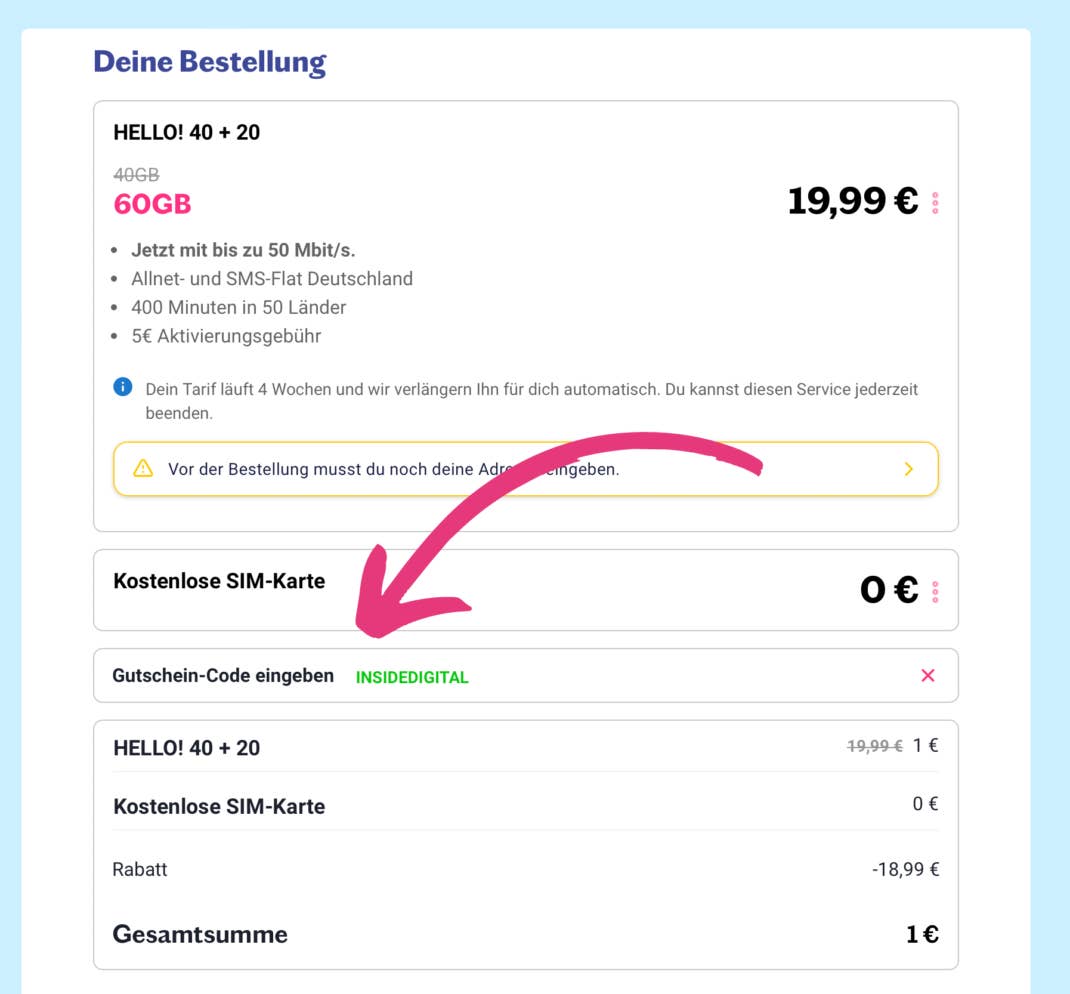Click the "Gutschein-Code eingeben" label
Viewport: 1070px width, 994px height.
(223, 676)
